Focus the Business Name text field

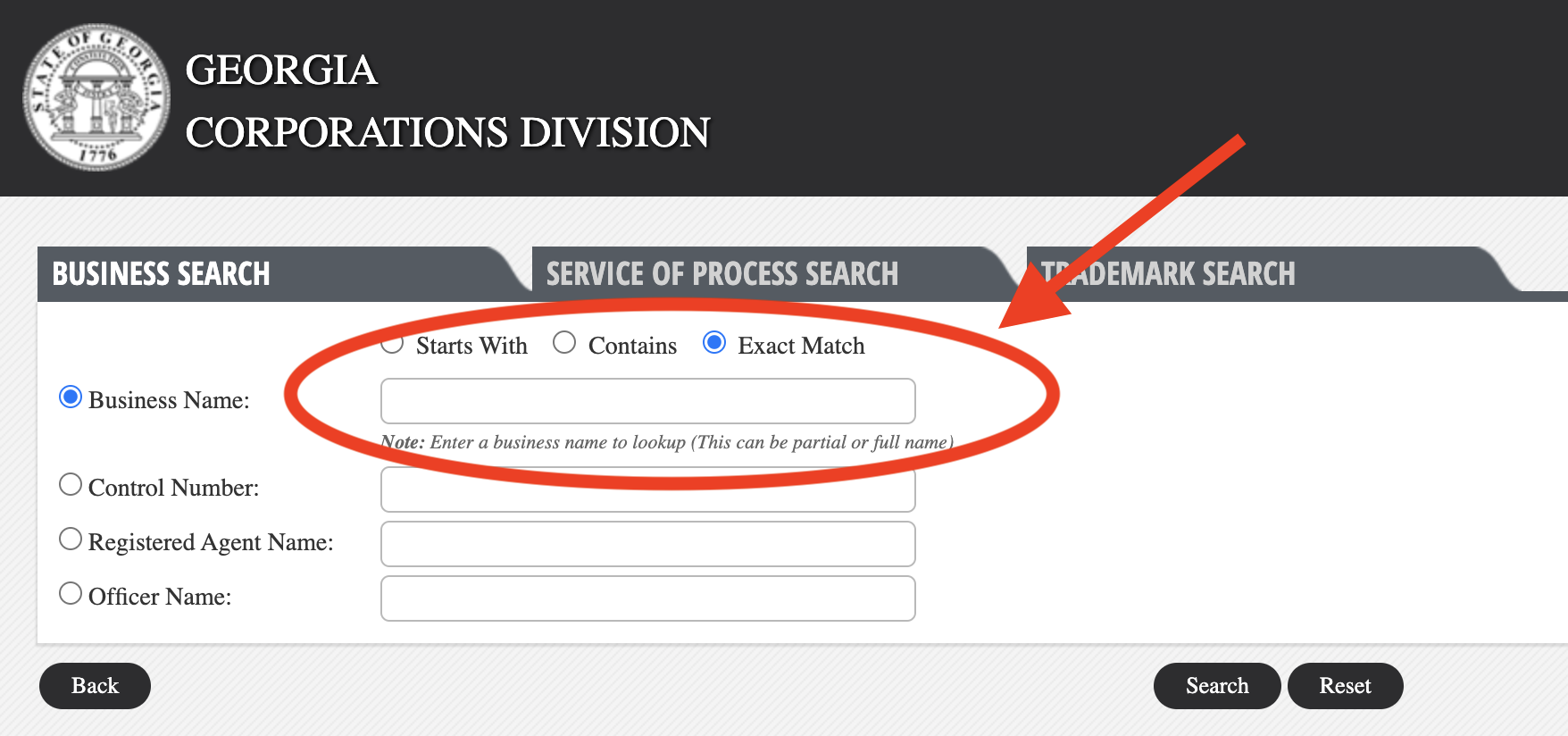point(647,401)
